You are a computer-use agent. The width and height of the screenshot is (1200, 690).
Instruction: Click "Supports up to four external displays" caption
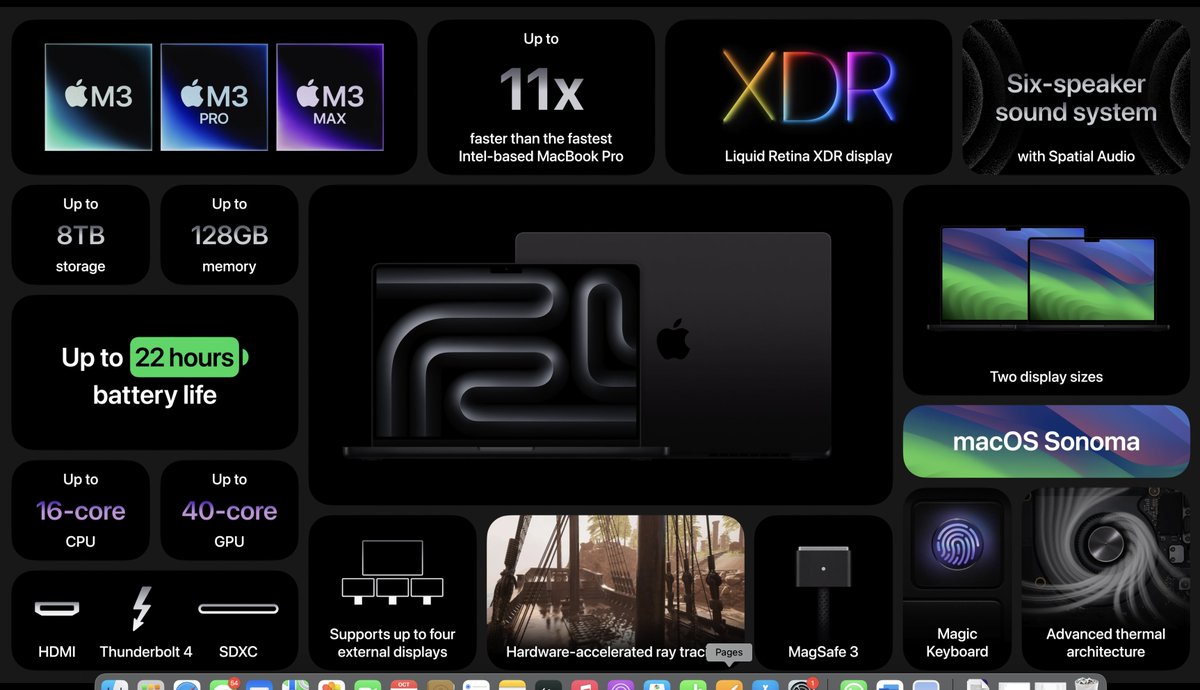pos(392,643)
